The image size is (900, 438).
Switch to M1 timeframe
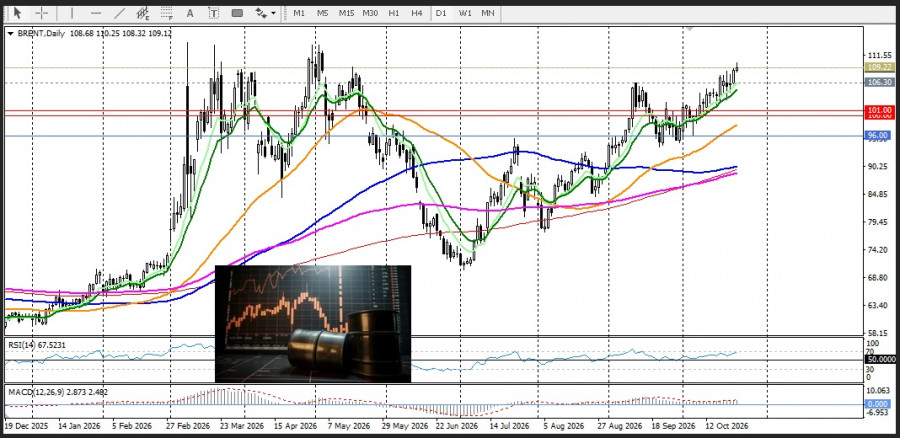299,13
